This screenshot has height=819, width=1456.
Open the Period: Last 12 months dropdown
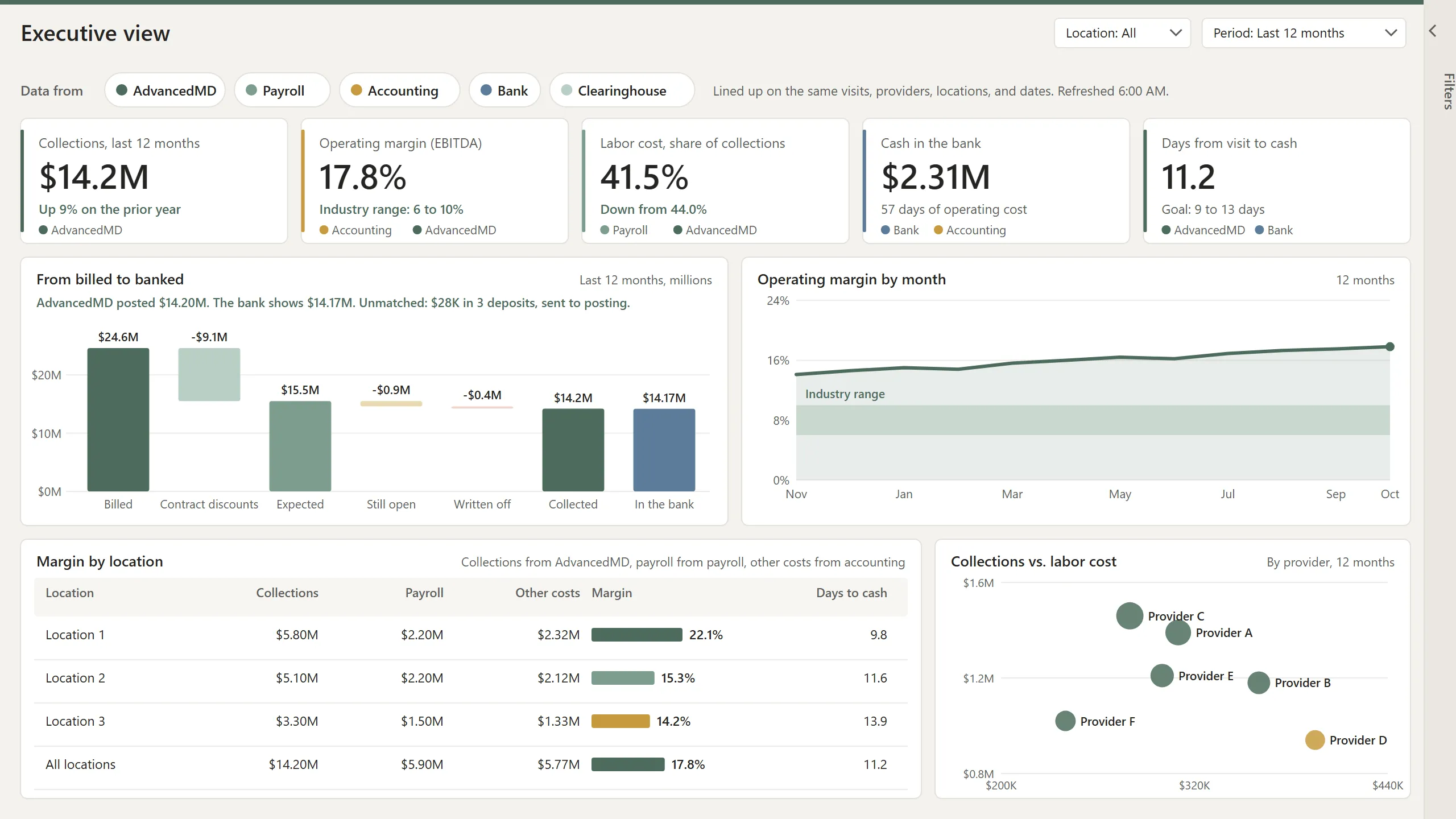click(x=1304, y=33)
